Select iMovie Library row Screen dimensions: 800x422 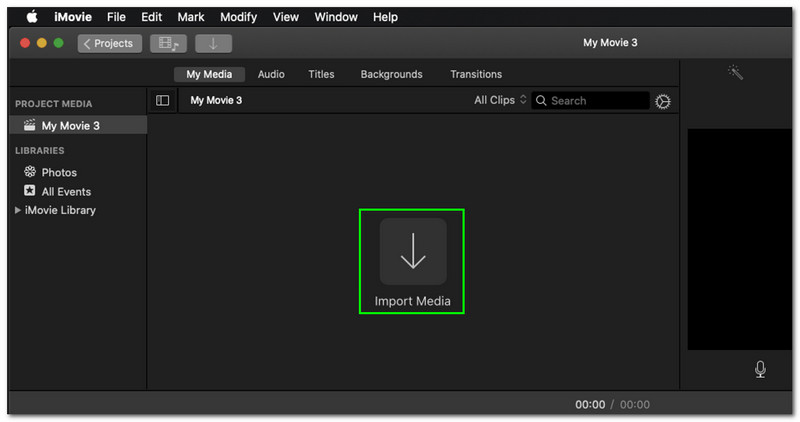coord(78,210)
